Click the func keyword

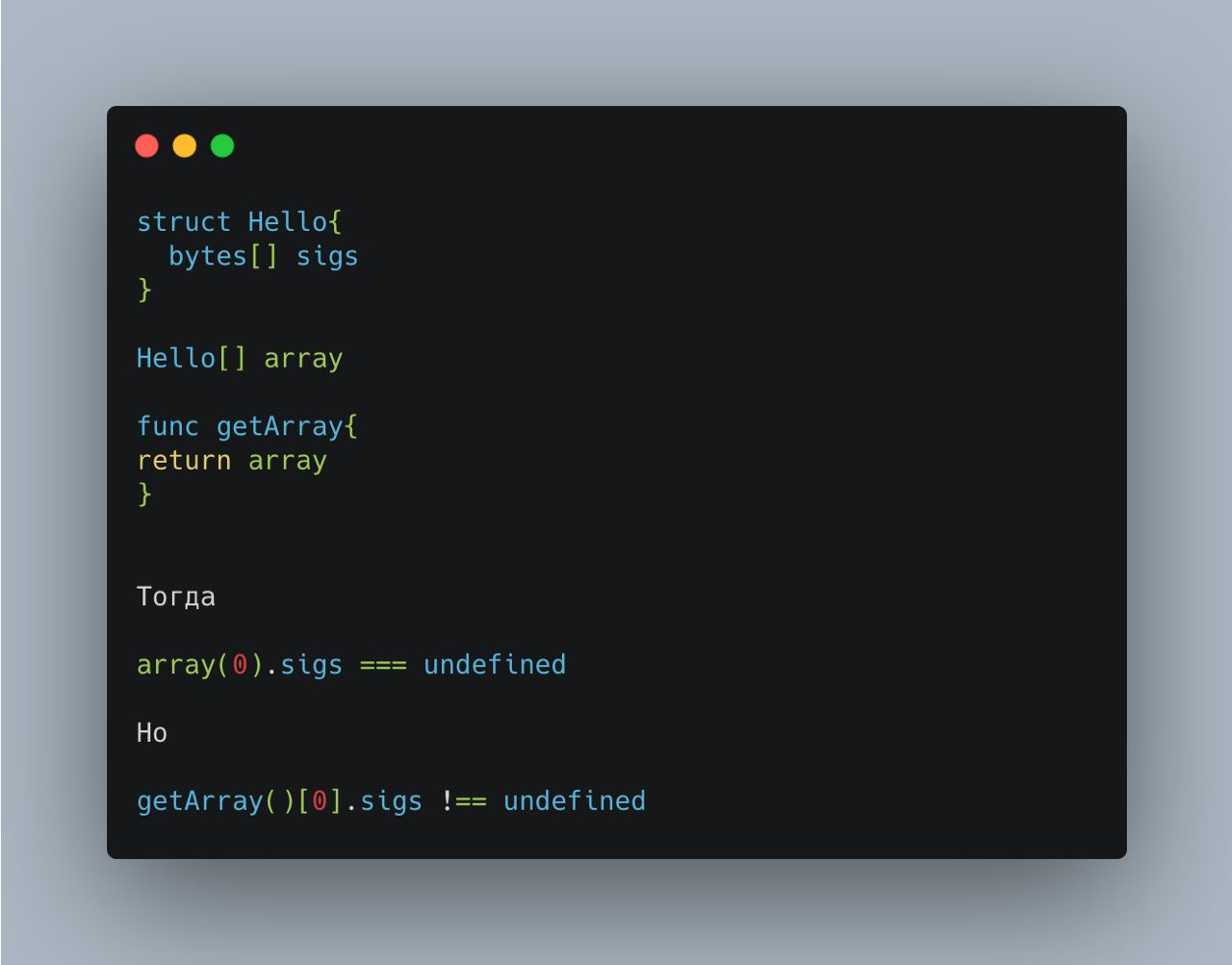tap(167, 426)
